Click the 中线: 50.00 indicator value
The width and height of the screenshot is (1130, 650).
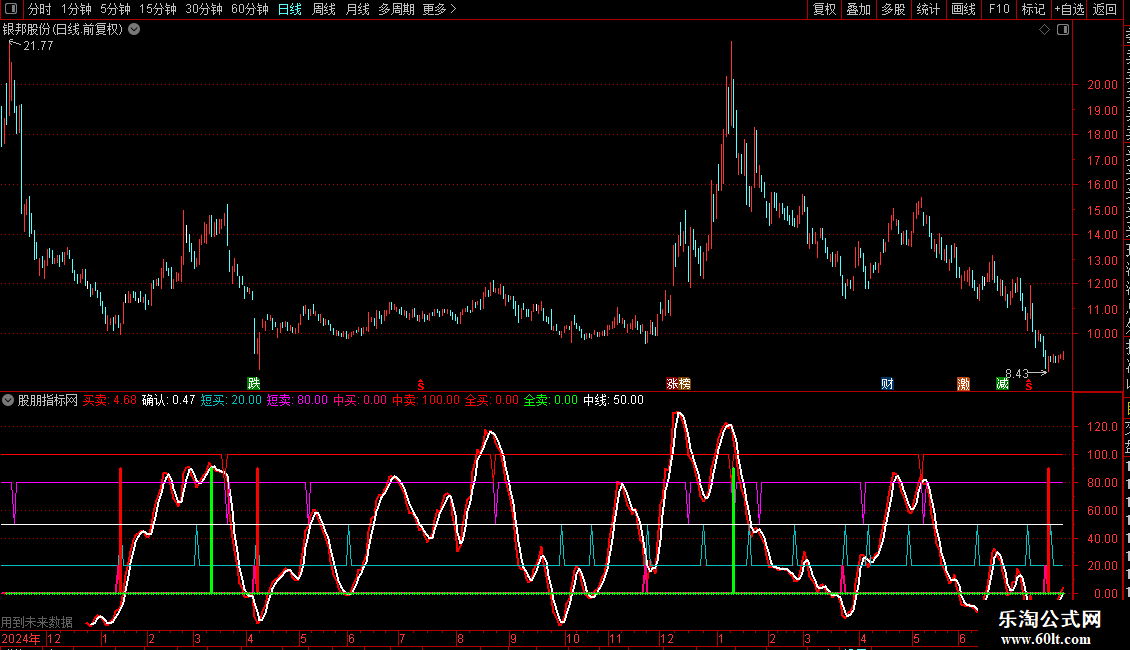coord(613,400)
